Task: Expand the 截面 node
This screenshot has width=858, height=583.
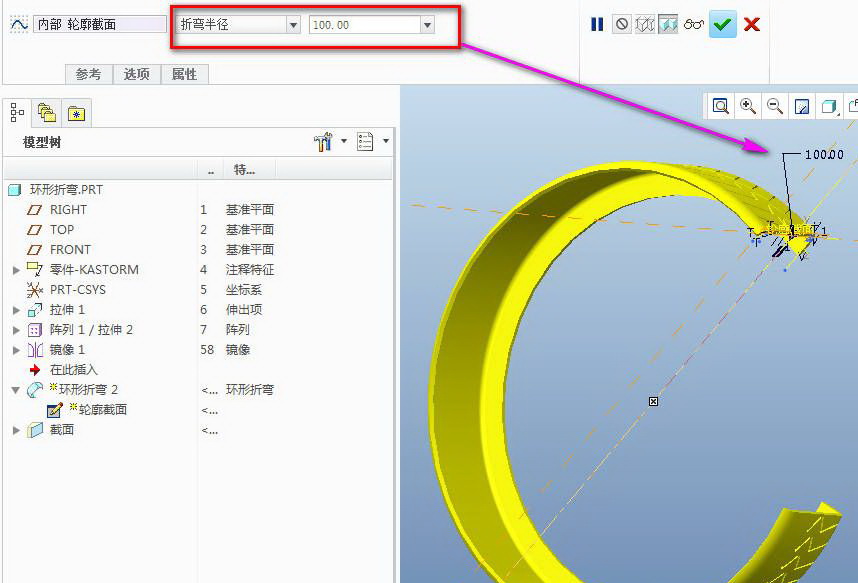Action: point(16,430)
